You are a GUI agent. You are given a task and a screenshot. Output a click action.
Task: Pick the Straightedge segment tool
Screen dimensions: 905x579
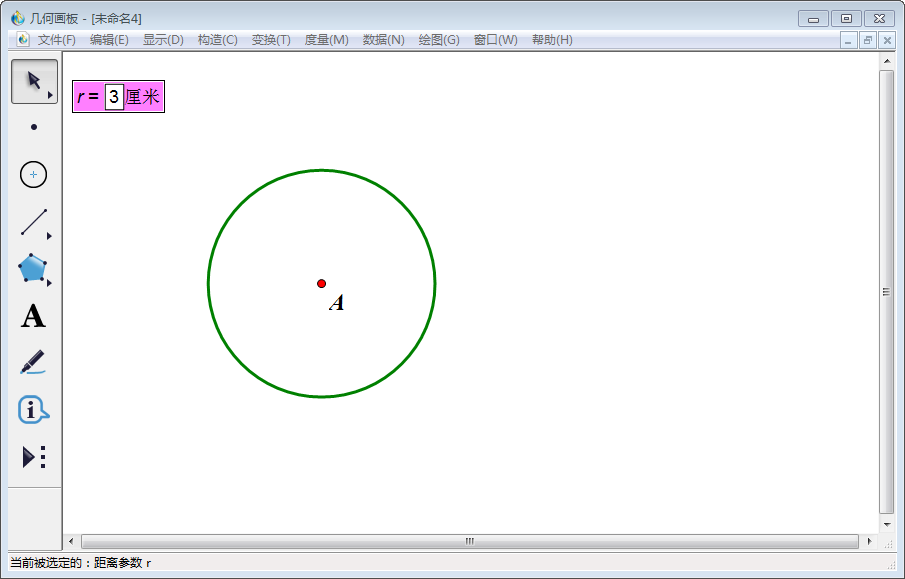click(x=33, y=222)
